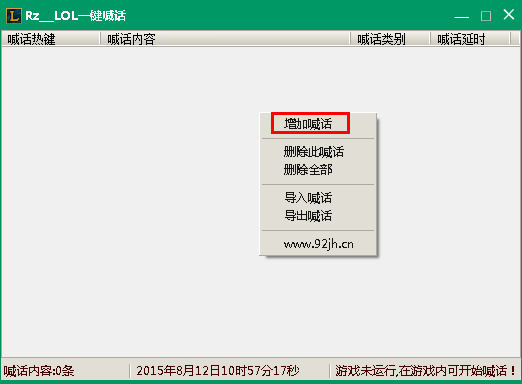Click the LOL app icon in title bar
Screen dimensions: 522x384
click(14, 16)
